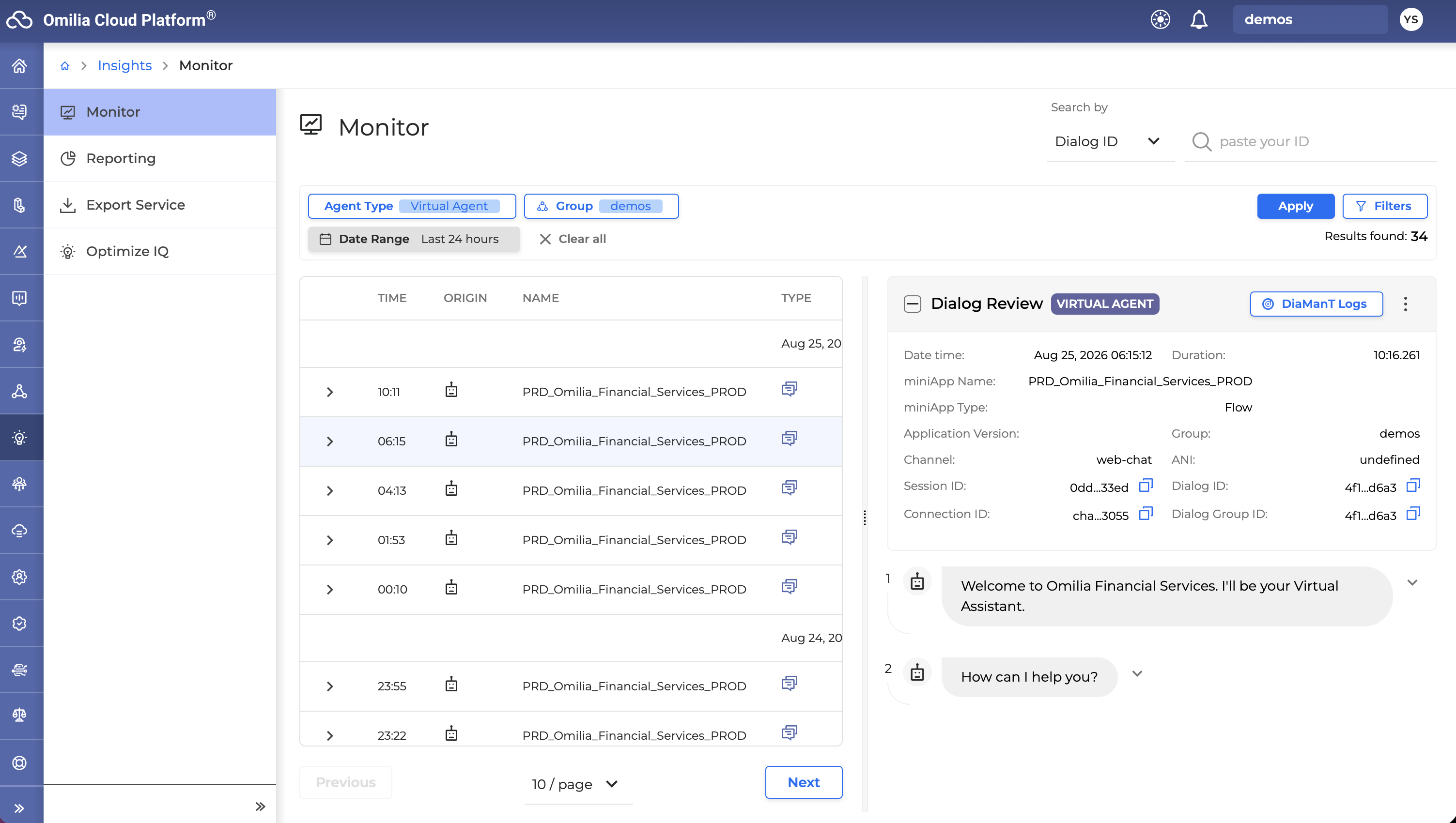This screenshot has height=823, width=1456.
Task: Open the layers stack icon in left rail
Action: 20,159
